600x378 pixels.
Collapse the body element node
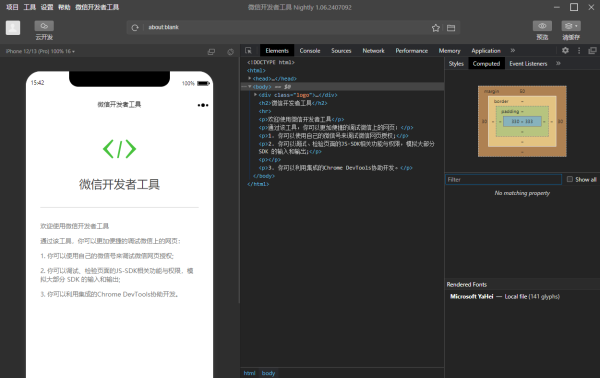pyautogui.click(x=250, y=87)
